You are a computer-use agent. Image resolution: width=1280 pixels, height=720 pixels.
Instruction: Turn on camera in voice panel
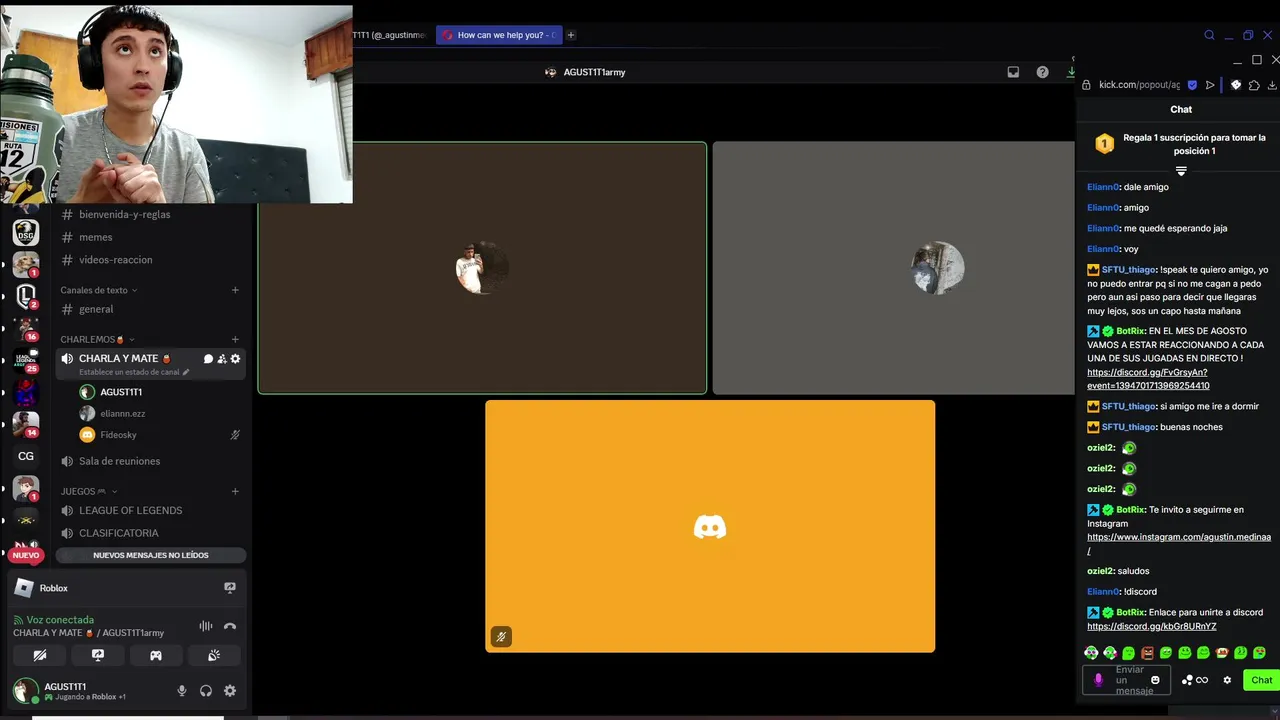40,655
